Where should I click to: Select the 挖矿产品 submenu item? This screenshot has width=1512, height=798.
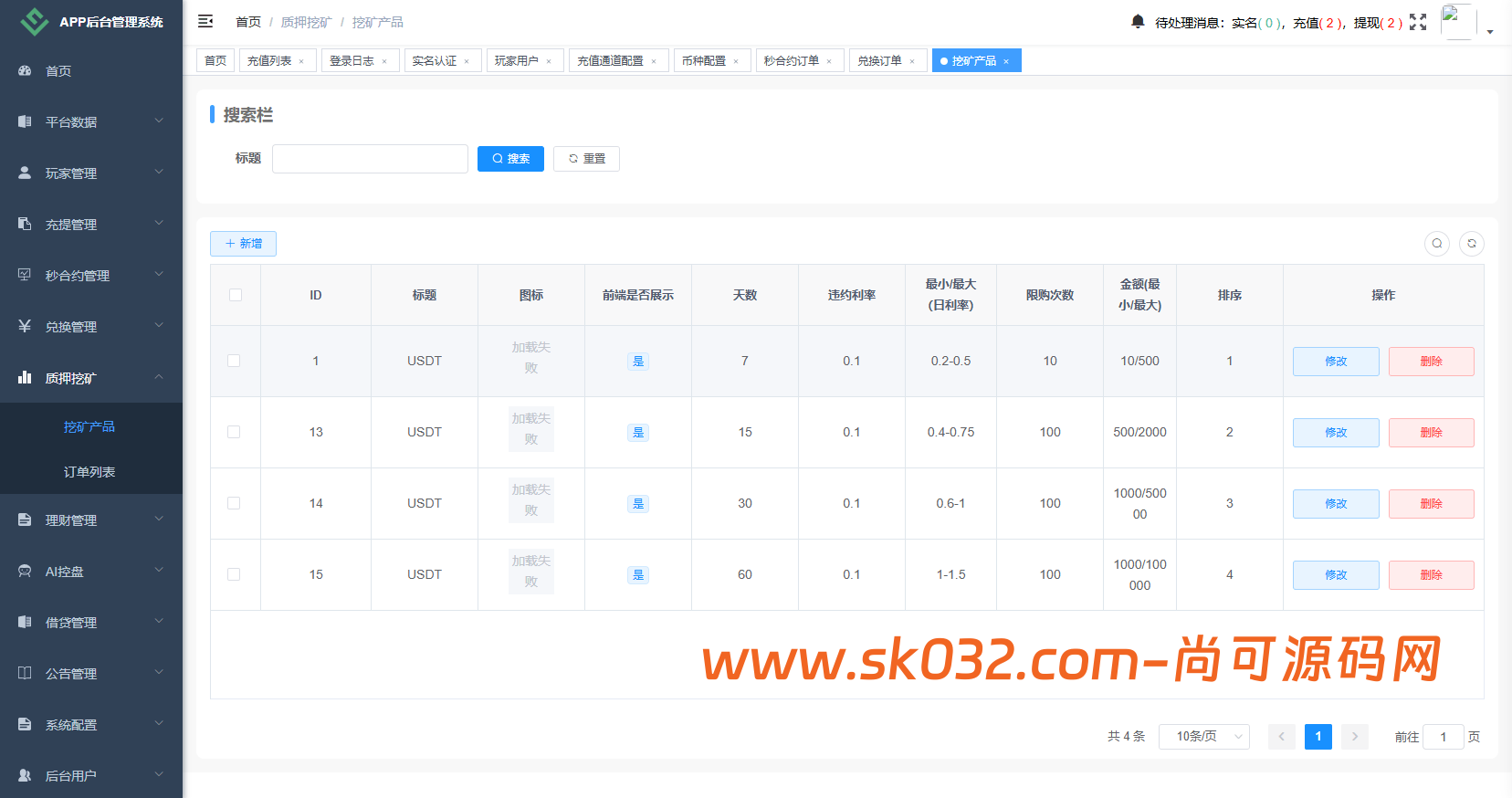click(x=91, y=426)
